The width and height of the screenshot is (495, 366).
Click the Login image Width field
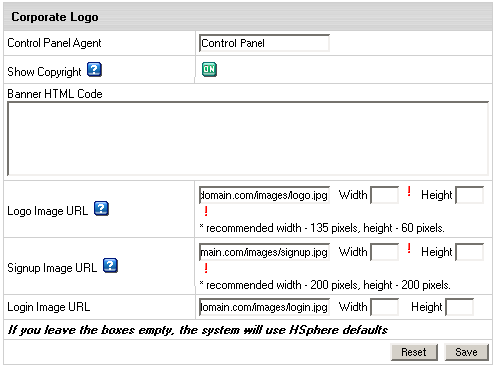385,307
